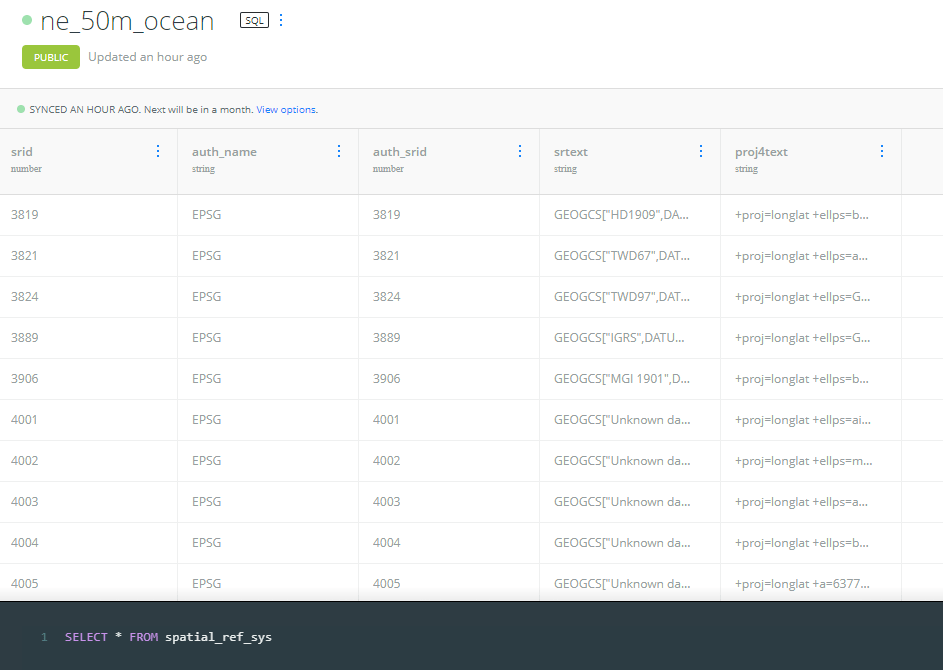This screenshot has height=670, width=943.
Task: Click the Updated an hour ago text
Action: [x=147, y=57]
